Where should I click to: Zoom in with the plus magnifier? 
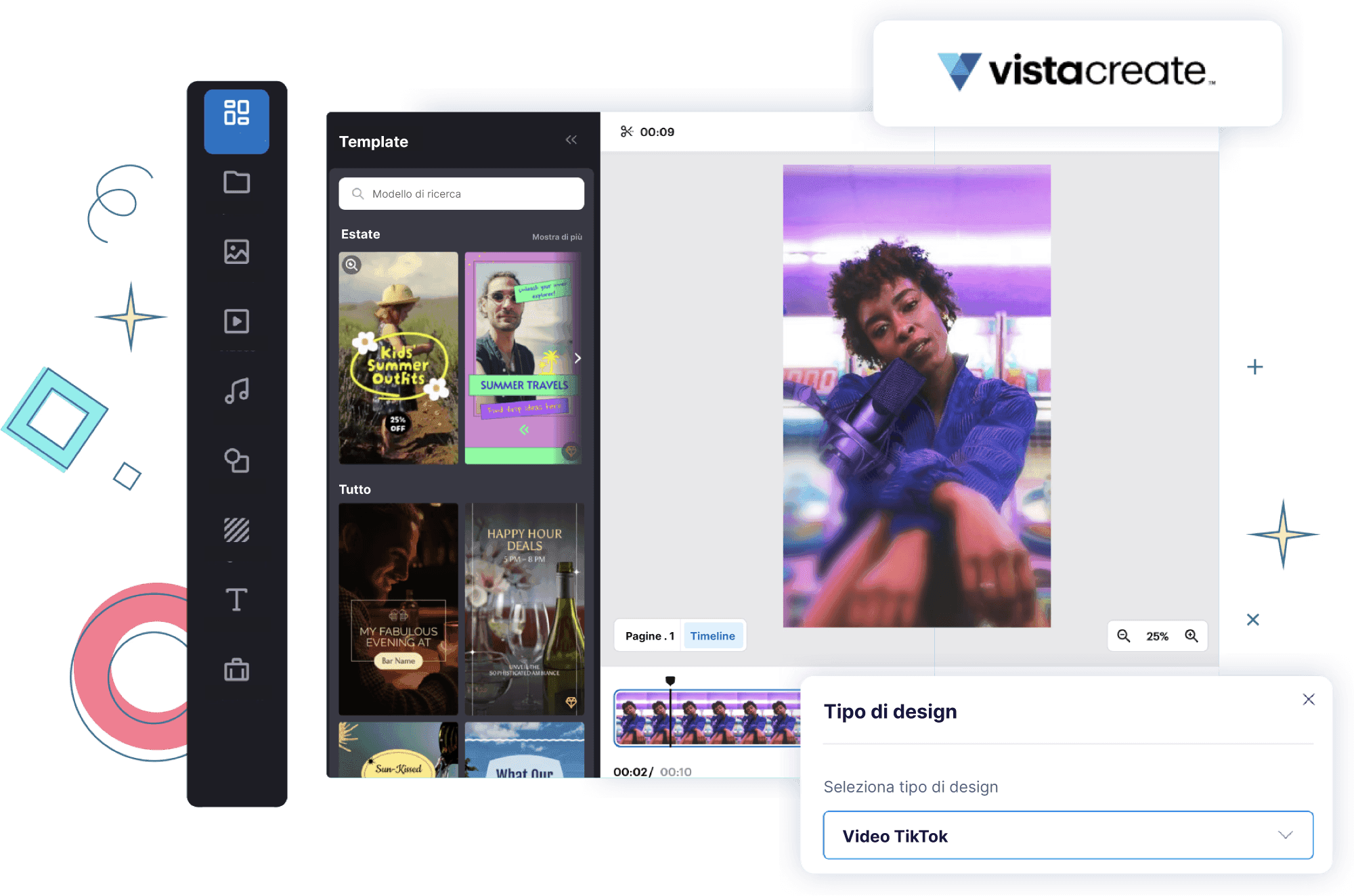[x=1192, y=635]
